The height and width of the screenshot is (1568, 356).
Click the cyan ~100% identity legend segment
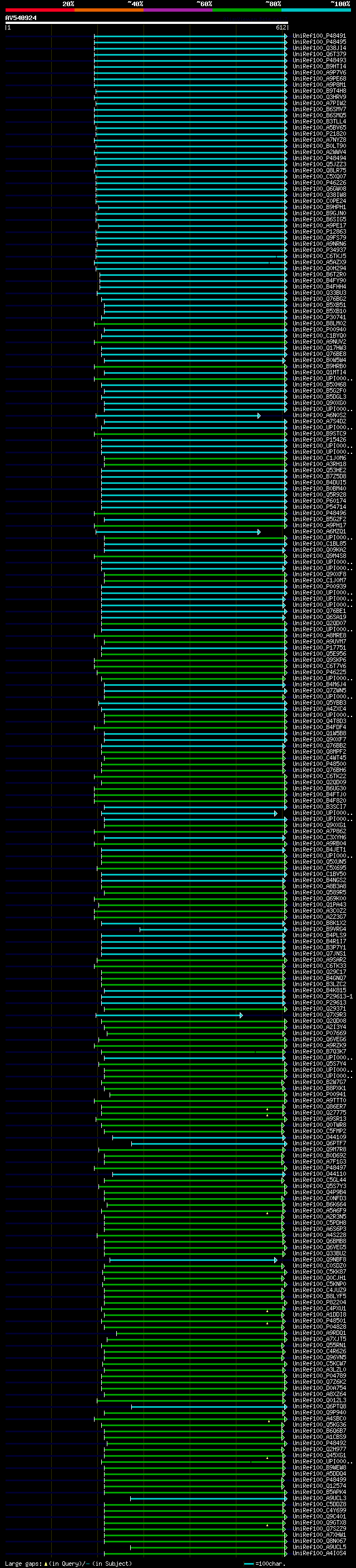pos(316,10)
